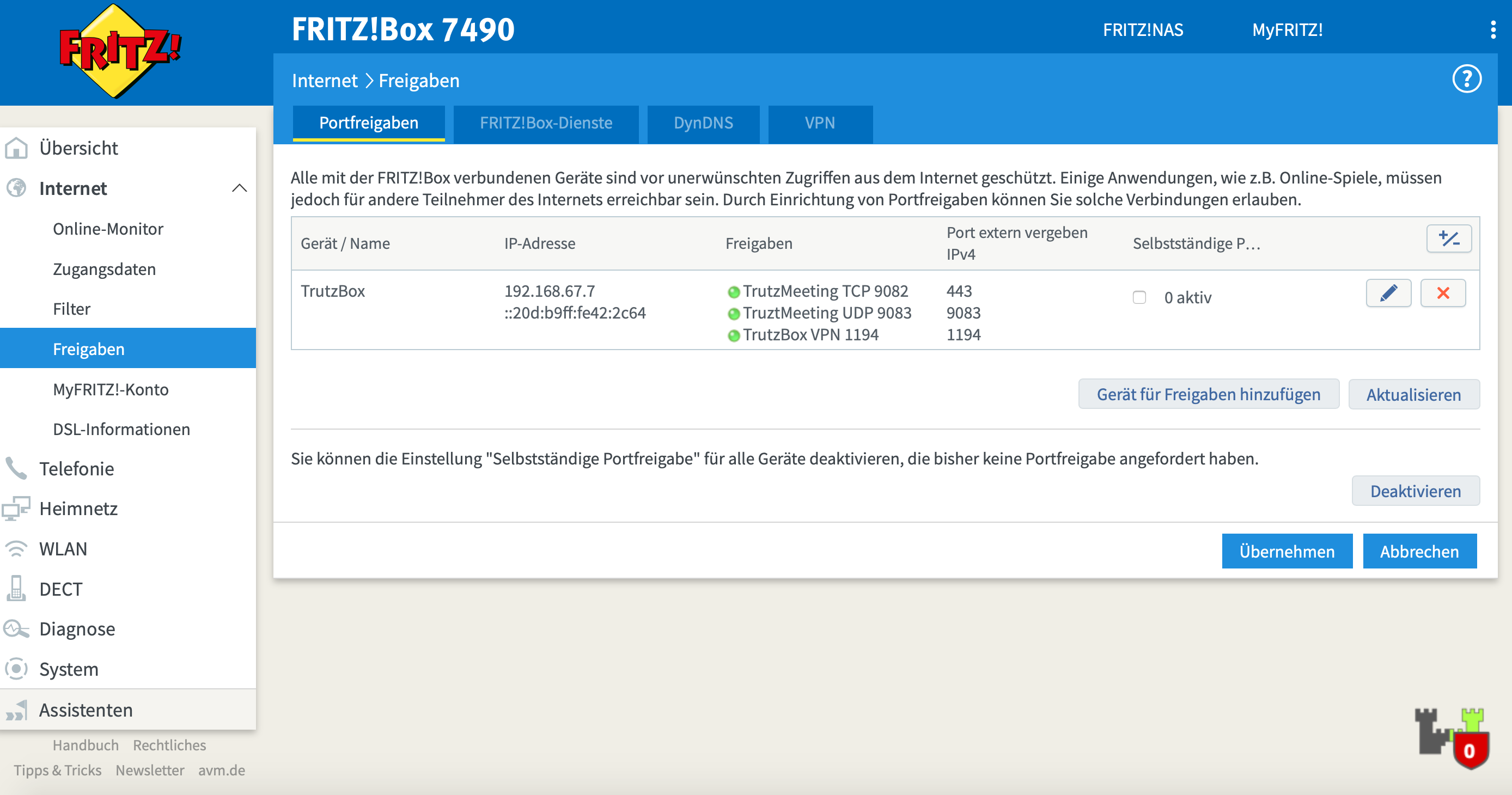Expand the System menu section
The width and height of the screenshot is (1512, 795).
69,669
